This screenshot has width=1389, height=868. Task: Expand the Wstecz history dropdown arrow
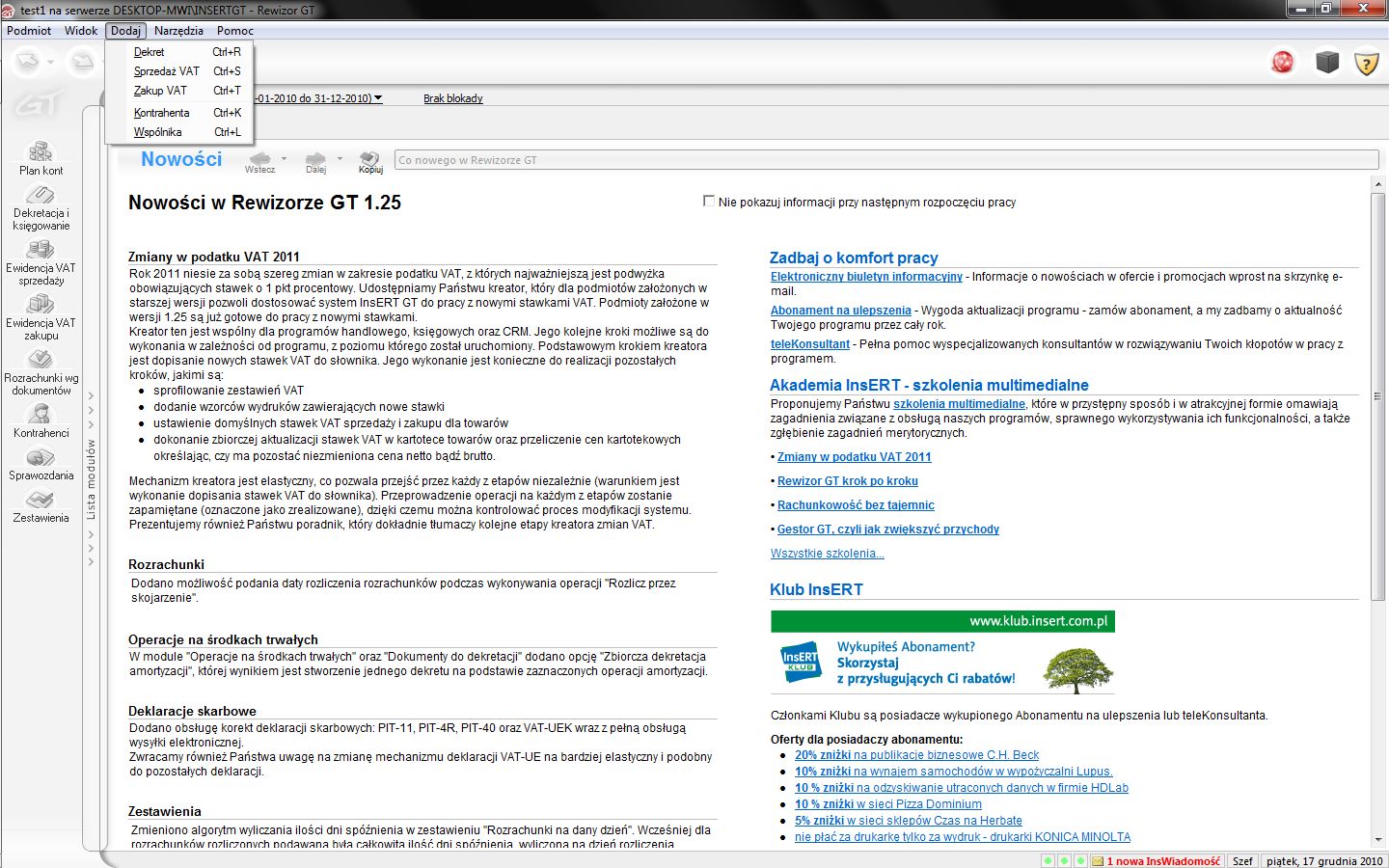(x=284, y=158)
